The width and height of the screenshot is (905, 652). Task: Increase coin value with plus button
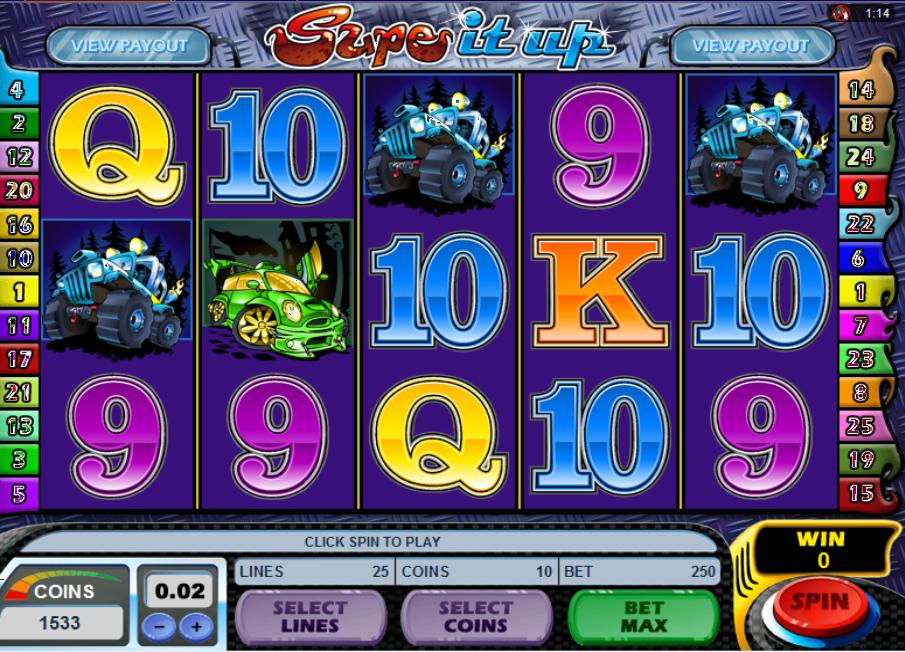pos(196,627)
